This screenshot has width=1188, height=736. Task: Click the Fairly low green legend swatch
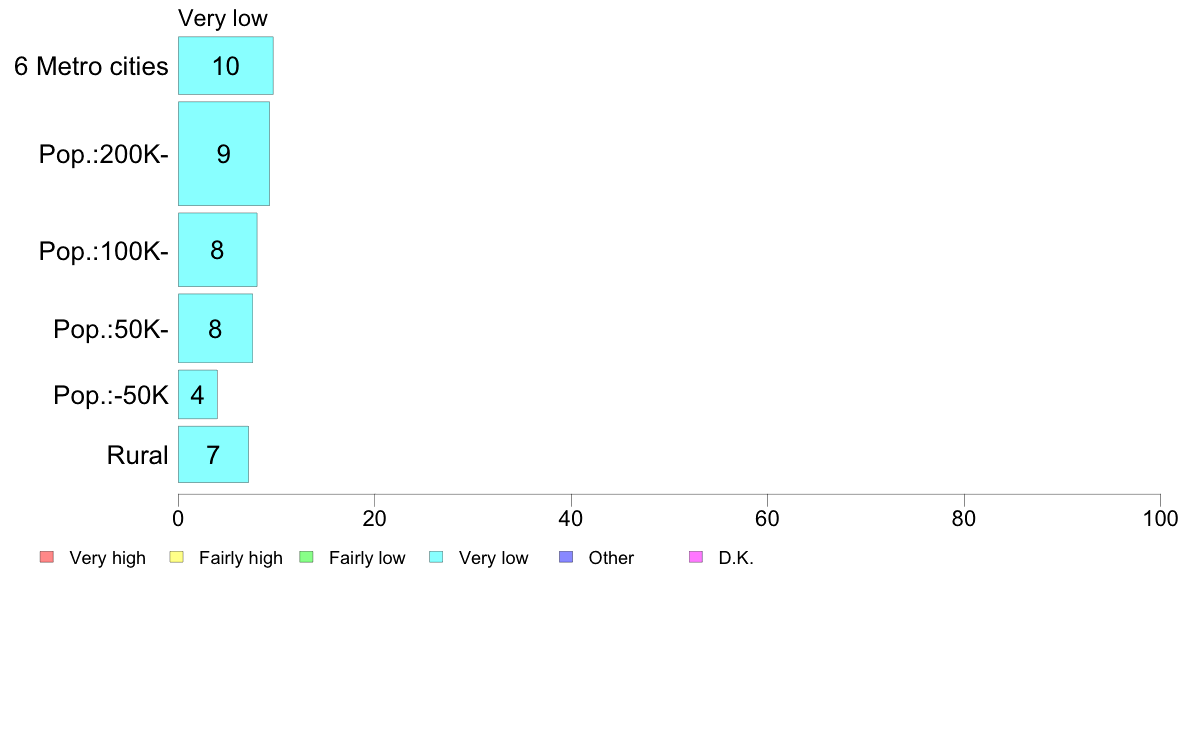307,557
